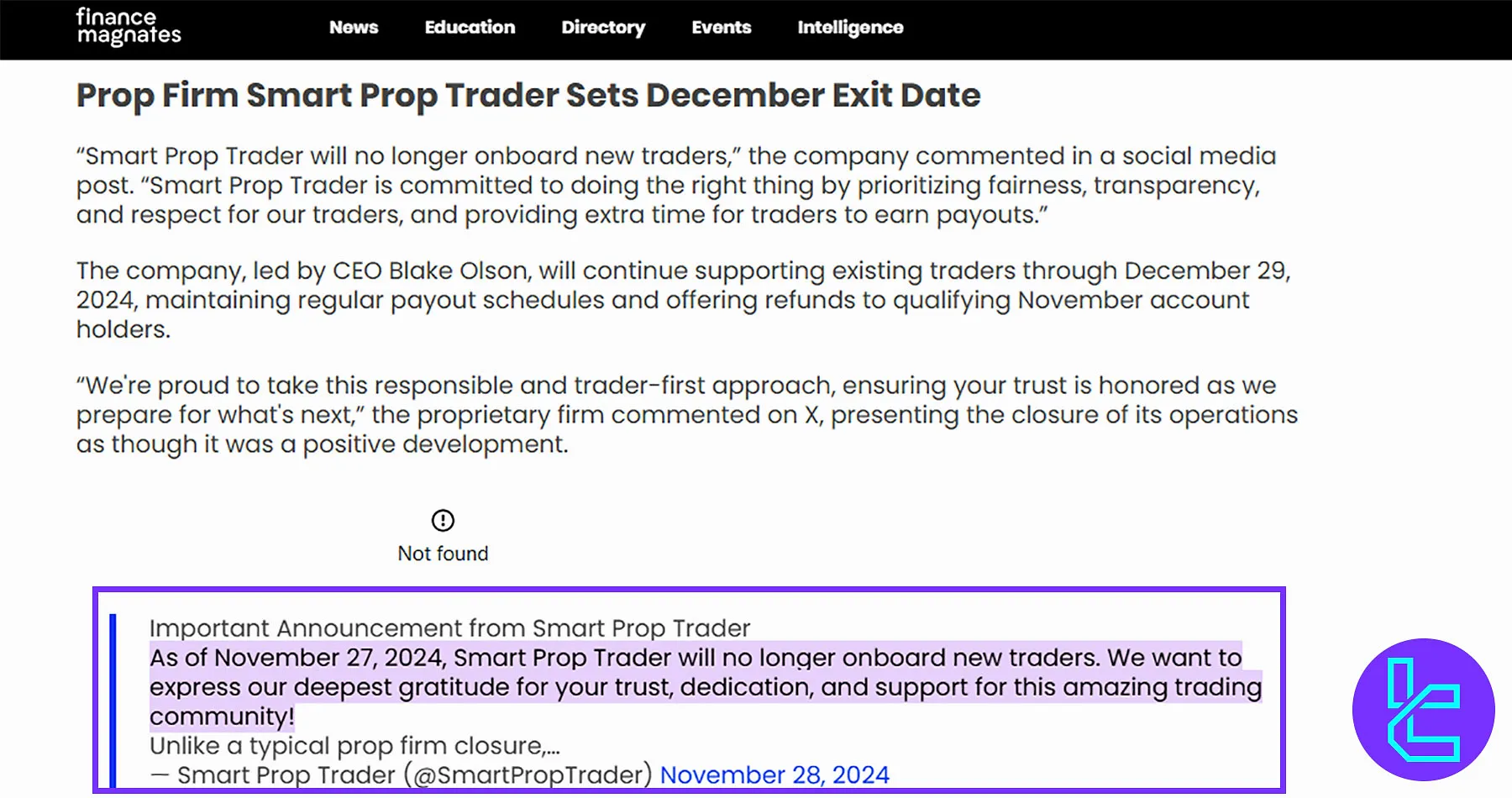
Task: Select 'Important Announcement from Smart Prop Trader' text
Action: pos(449,627)
